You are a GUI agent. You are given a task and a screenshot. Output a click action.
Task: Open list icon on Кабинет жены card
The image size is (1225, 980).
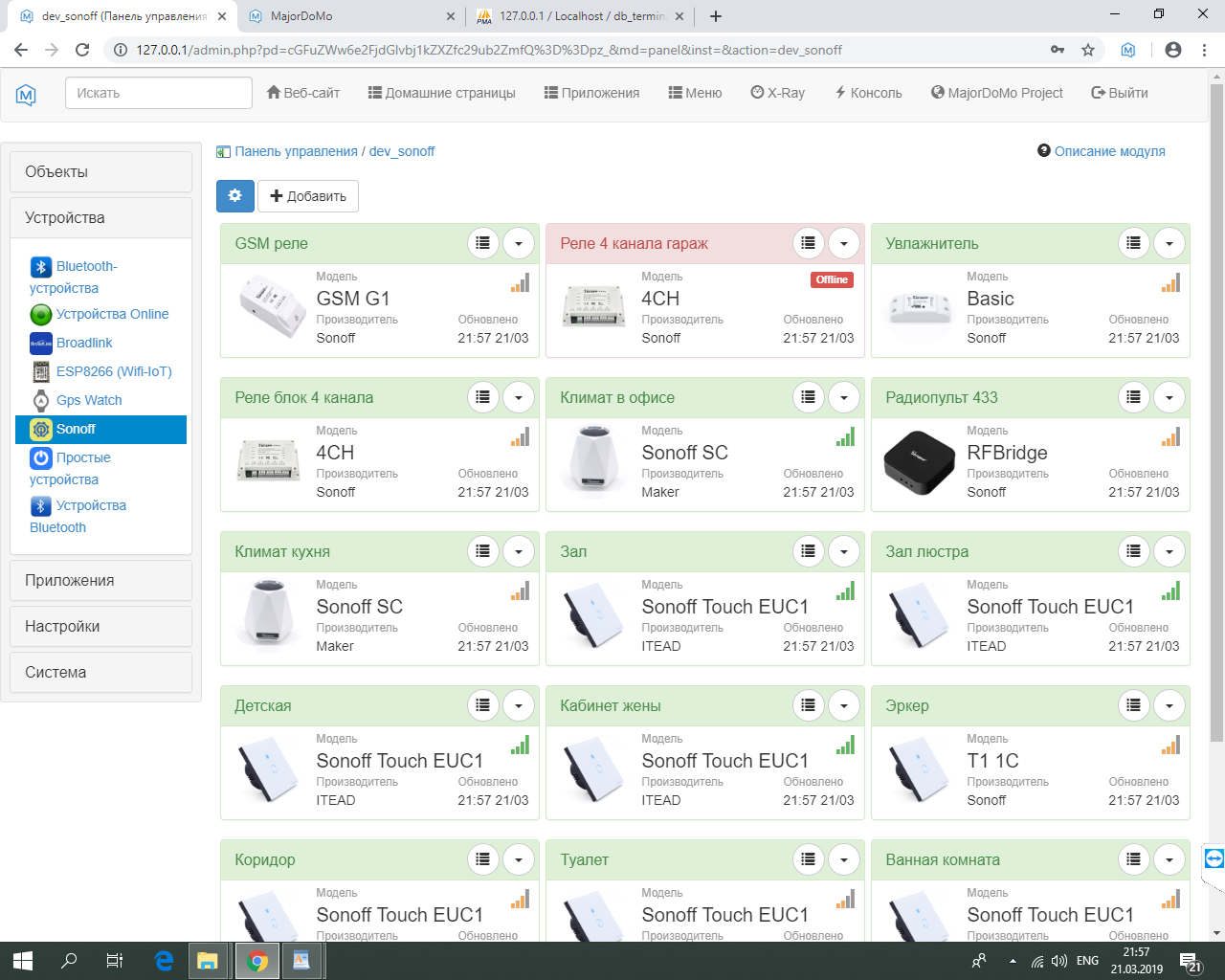(809, 706)
